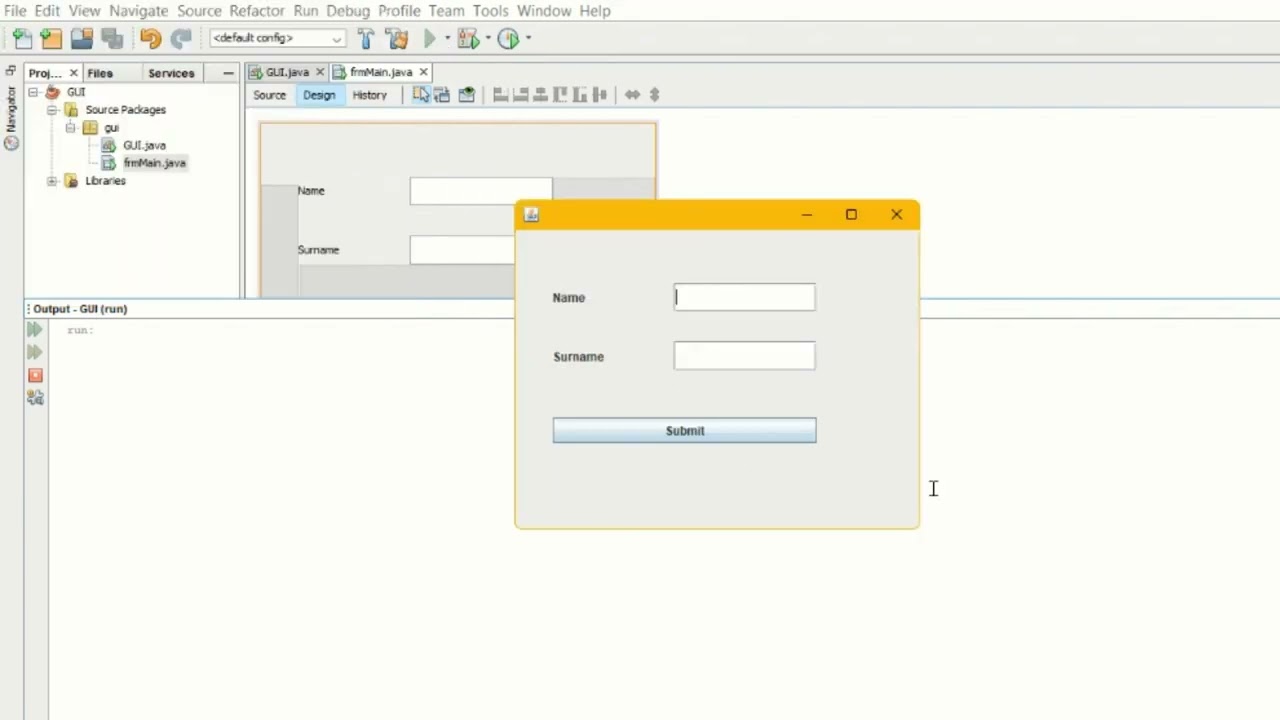Toggle horizontal resizability icon
This screenshot has height=720, width=1280.
[632, 94]
